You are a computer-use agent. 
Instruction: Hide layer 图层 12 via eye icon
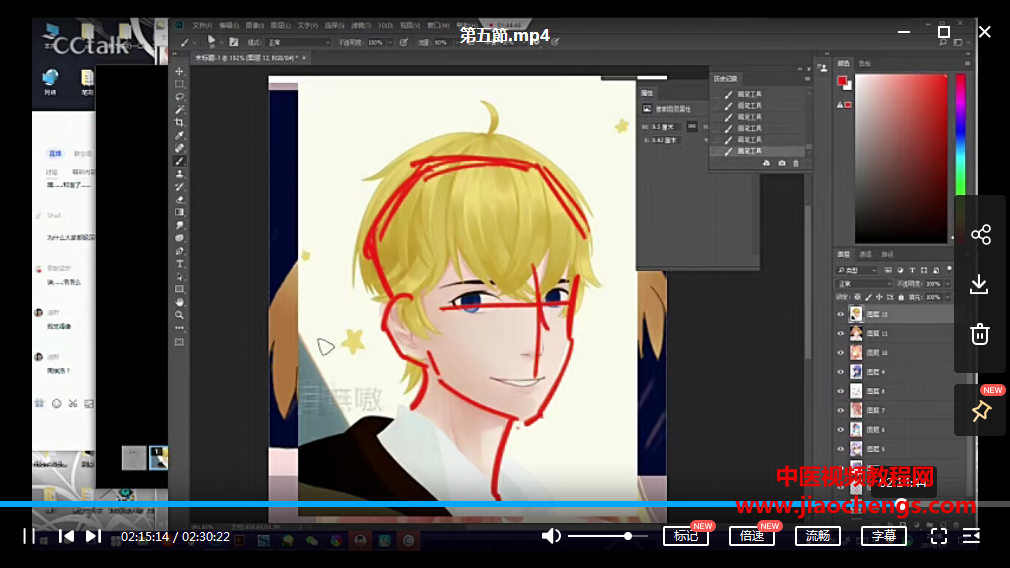point(841,314)
